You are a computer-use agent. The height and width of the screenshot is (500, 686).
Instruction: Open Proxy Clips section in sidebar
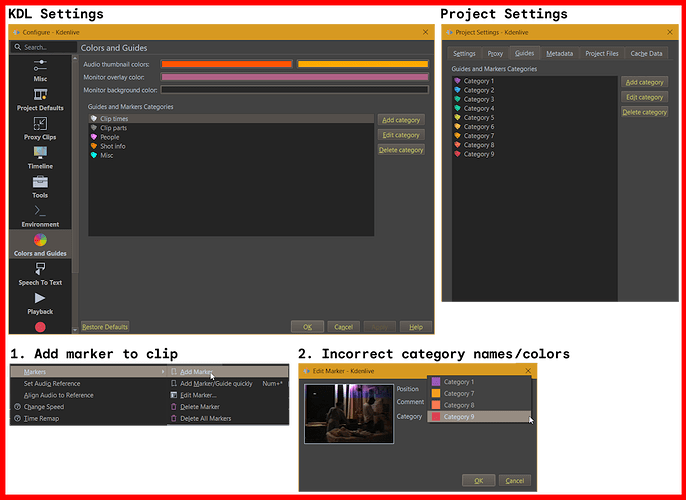point(40,129)
